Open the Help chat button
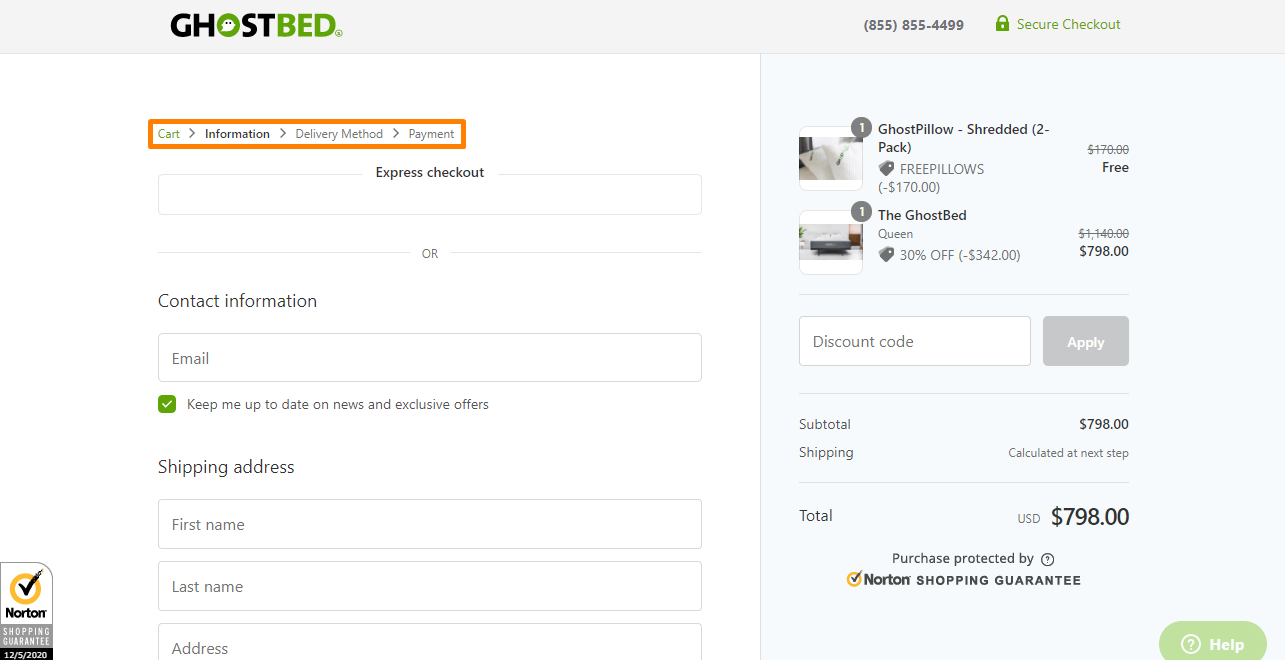This screenshot has width=1285, height=660. click(x=1213, y=644)
